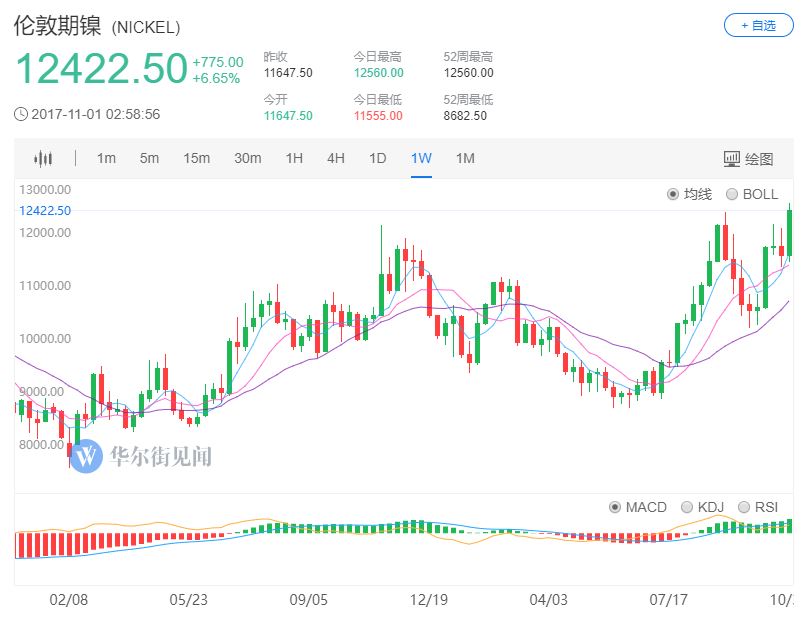Switch to the 1H timeframe
The width and height of the screenshot is (809, 618).
coord(293,158)
